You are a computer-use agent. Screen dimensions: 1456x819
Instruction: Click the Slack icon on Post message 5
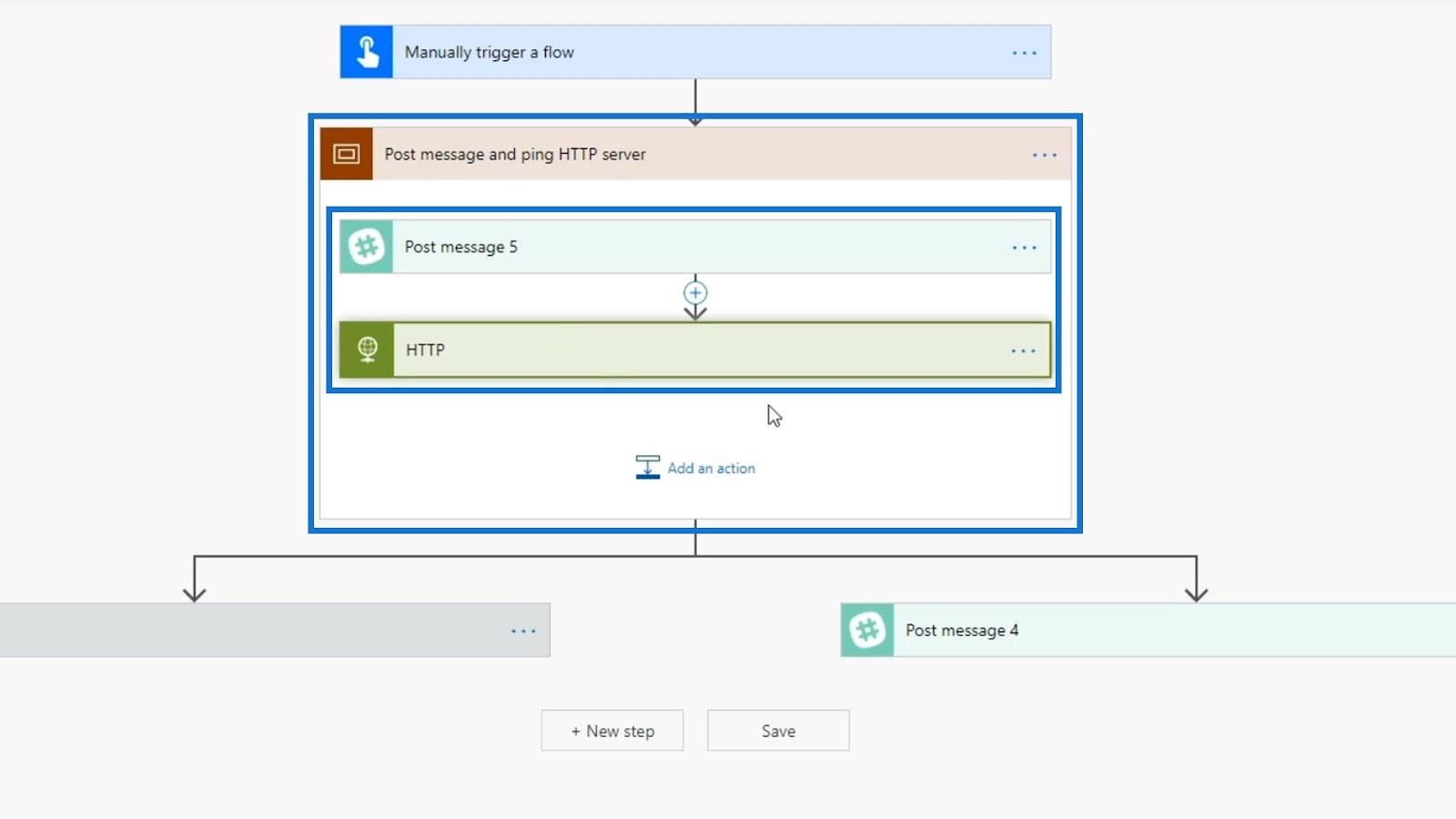367,247
